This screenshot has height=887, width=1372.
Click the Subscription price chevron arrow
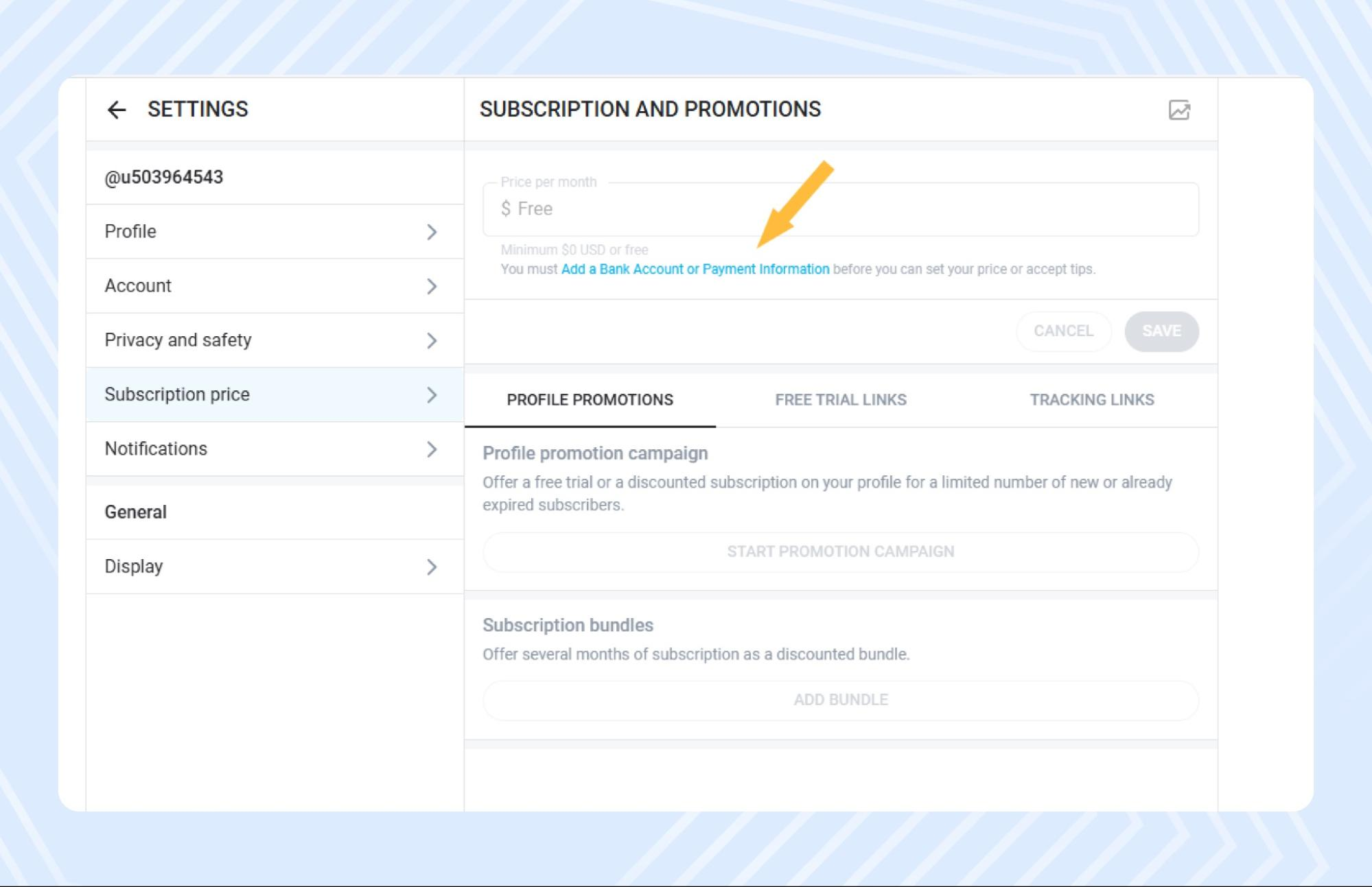(x=431, y=394)
